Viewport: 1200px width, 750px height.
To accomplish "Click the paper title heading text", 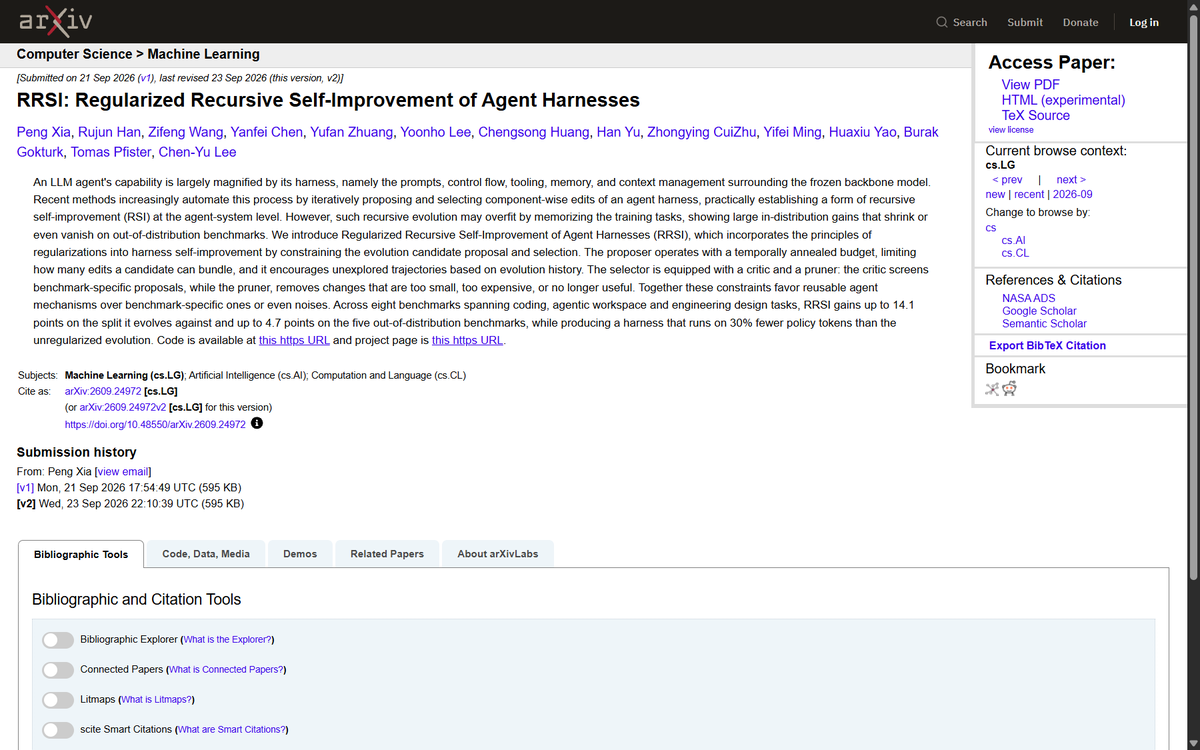I will 328,100.
